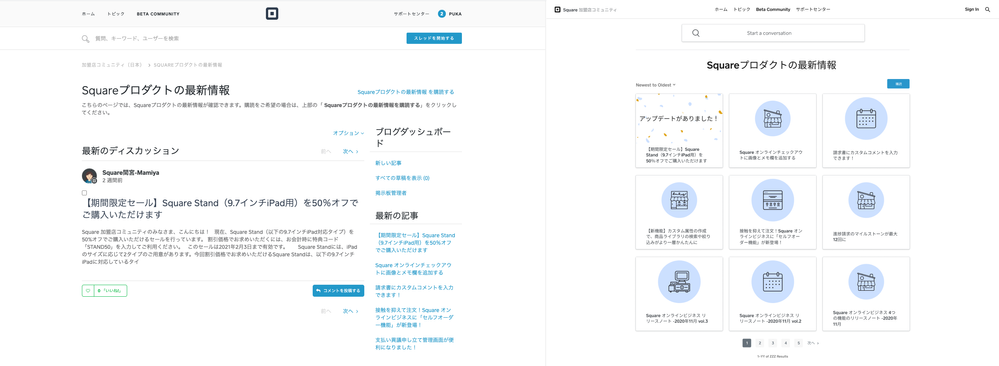The image size is (999, 366).
Task: Open the Square 加盟店コミュニティ title text
Action: (589, 10)
